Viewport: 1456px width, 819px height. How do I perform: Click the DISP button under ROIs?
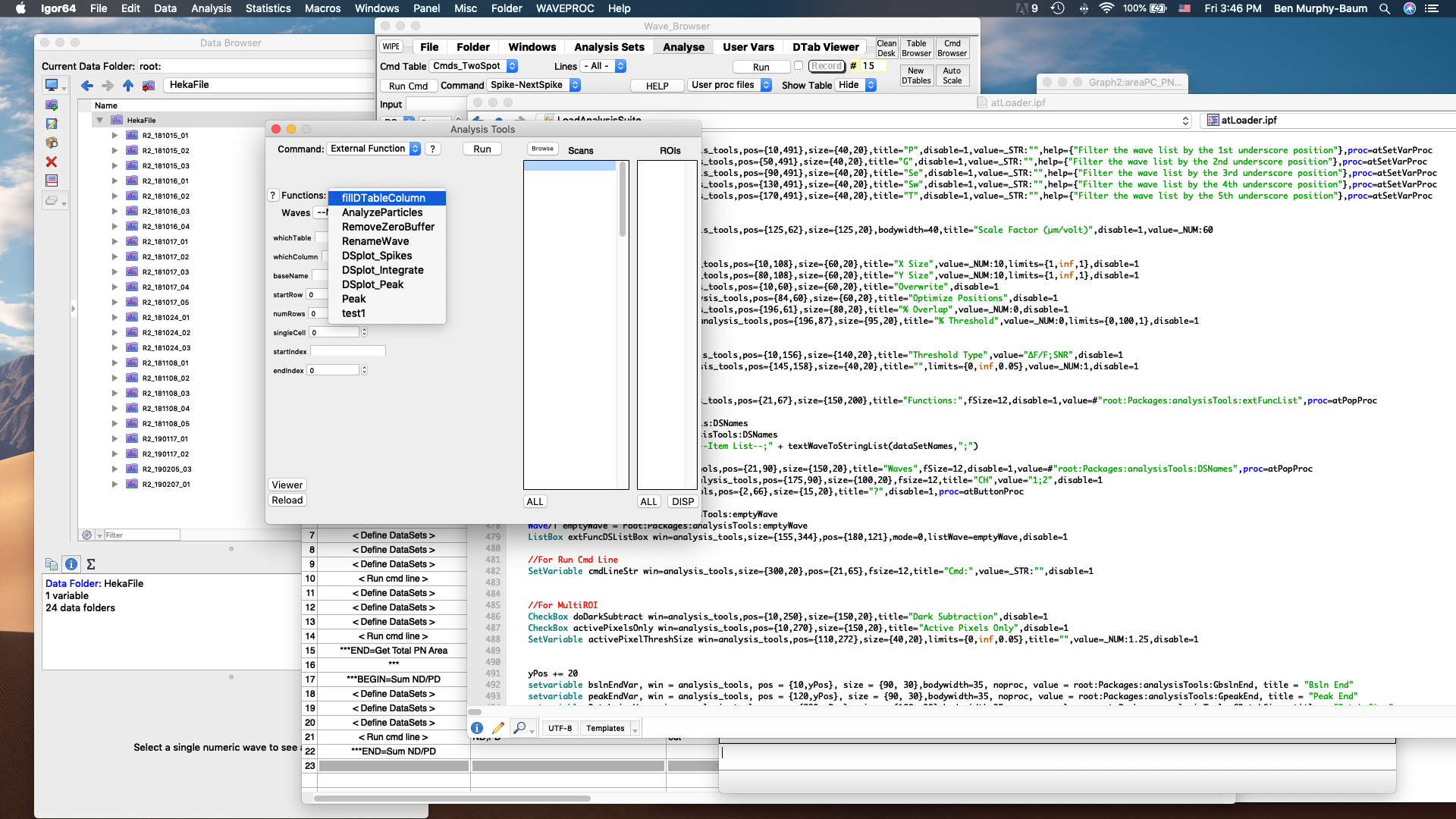pos(682,502)
